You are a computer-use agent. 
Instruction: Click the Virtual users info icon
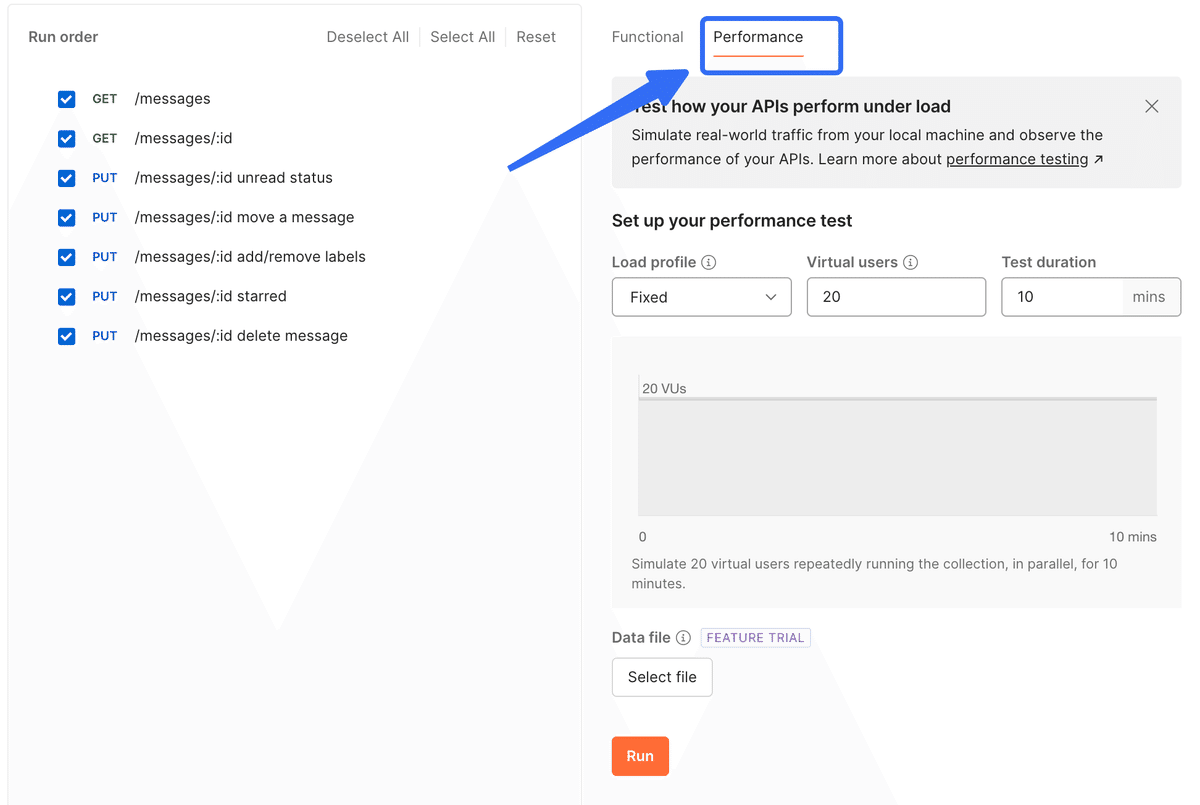[910, 263]
